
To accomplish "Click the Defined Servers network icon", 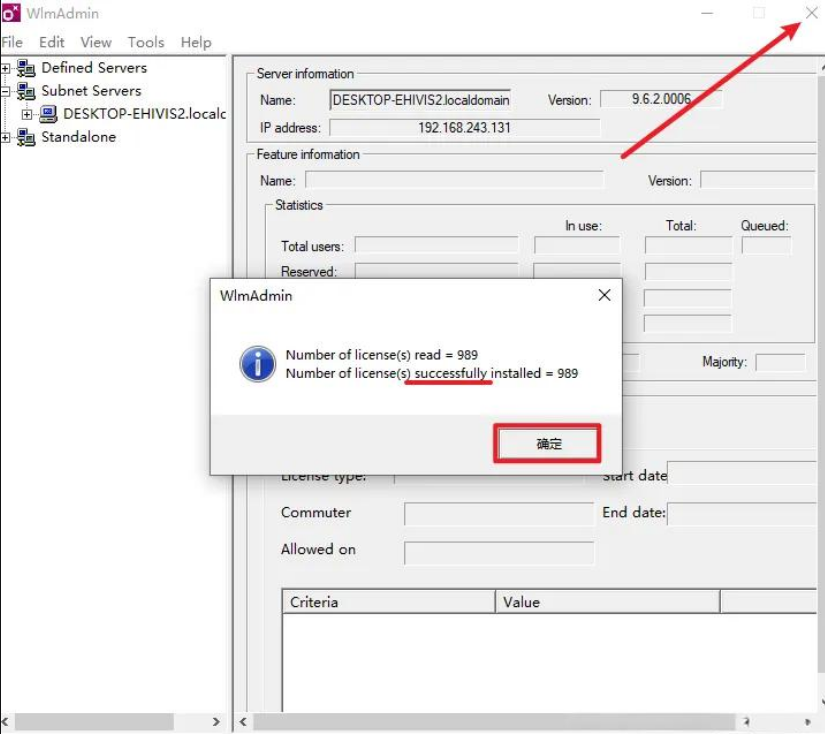I will click(26, 68).
